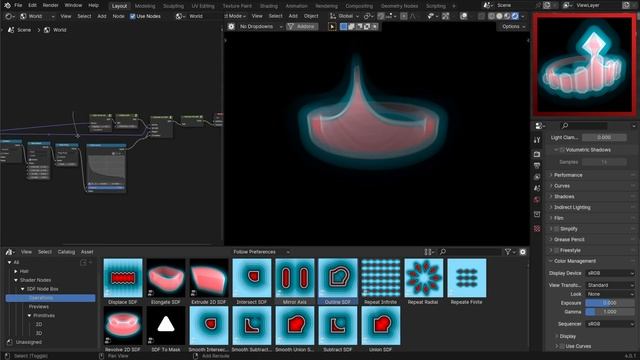
Task: Switch to the Modeling workspace tab
Action: click(x=145, y=6)
